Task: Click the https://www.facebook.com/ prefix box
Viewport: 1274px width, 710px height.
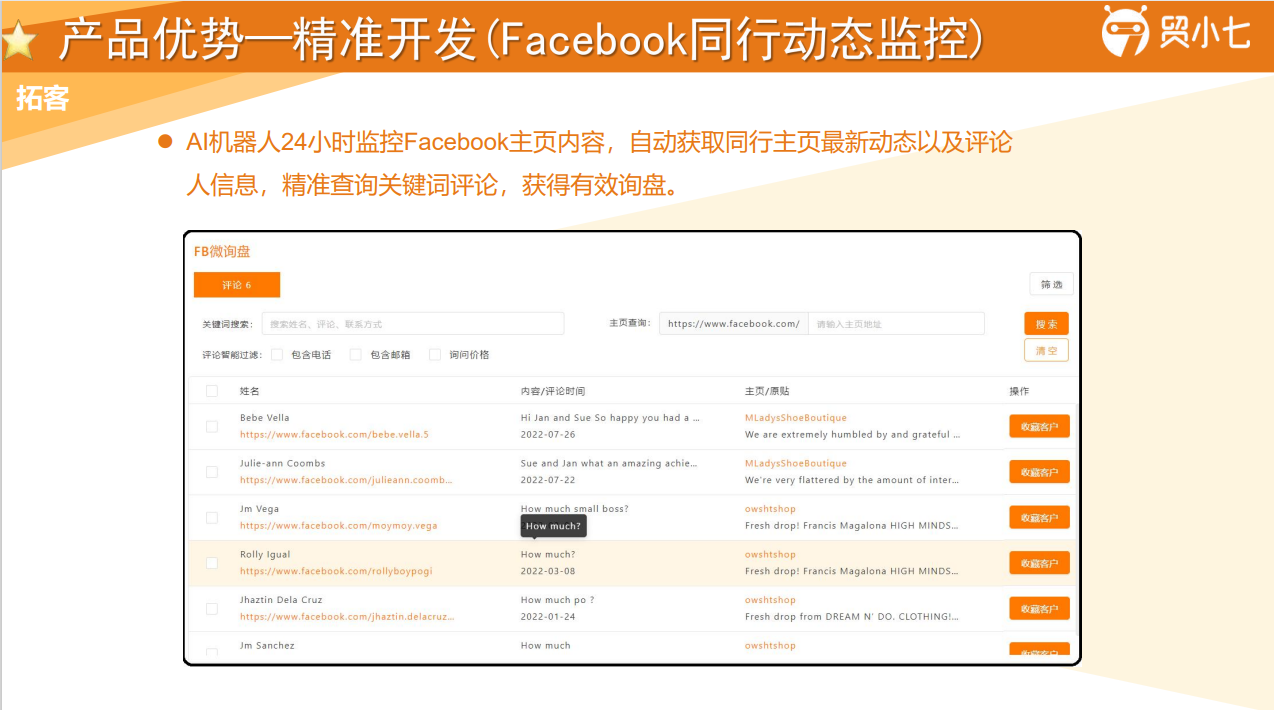Action: [733, 324]
